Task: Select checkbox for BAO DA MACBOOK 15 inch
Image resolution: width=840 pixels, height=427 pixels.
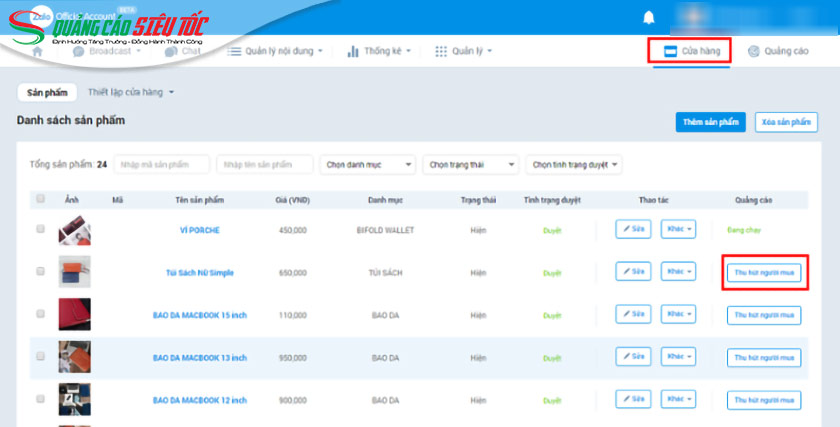Action: pyautogui.click(x=41, y=314)
